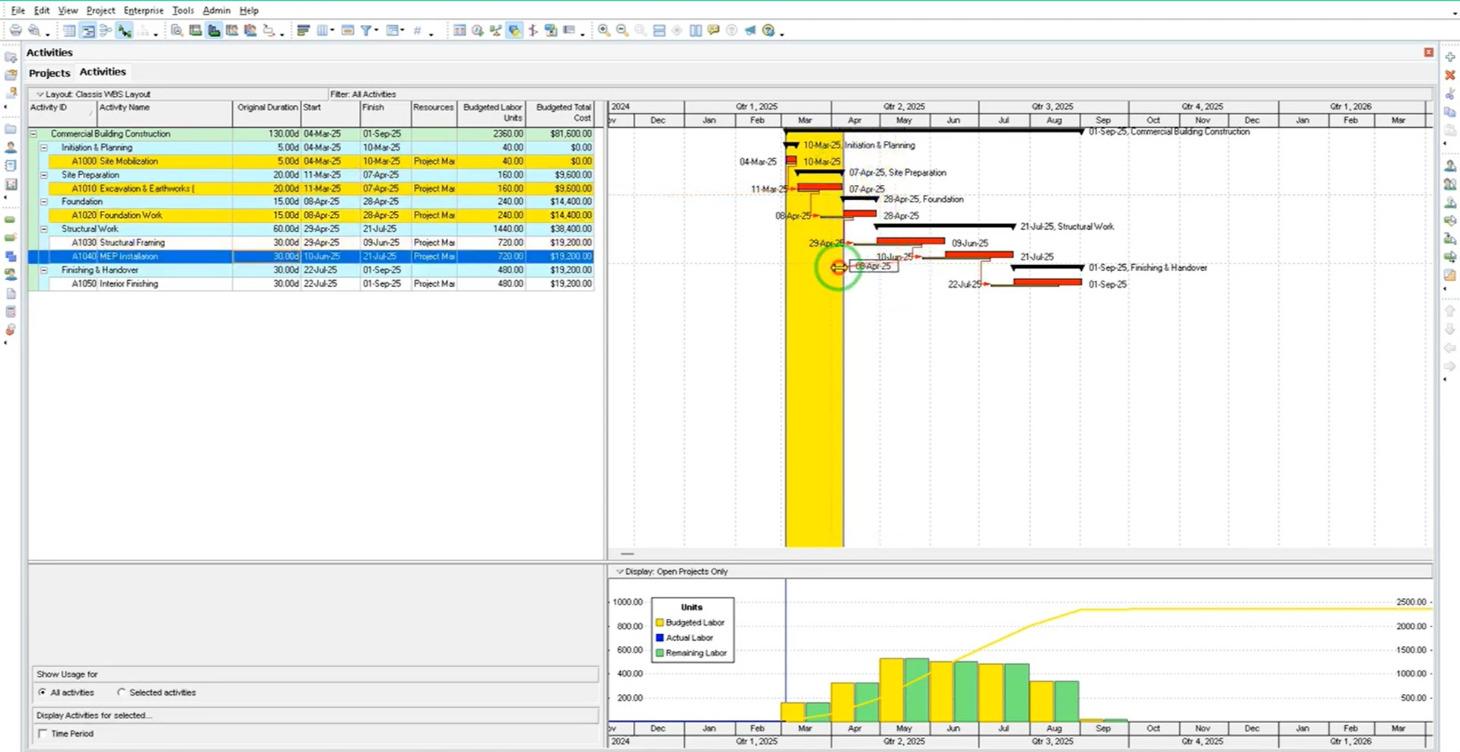This screenshot has width=1460, height=752.
Task: Select the A1050 Interior Finishing activity row
Action: [x=312, y=284]
